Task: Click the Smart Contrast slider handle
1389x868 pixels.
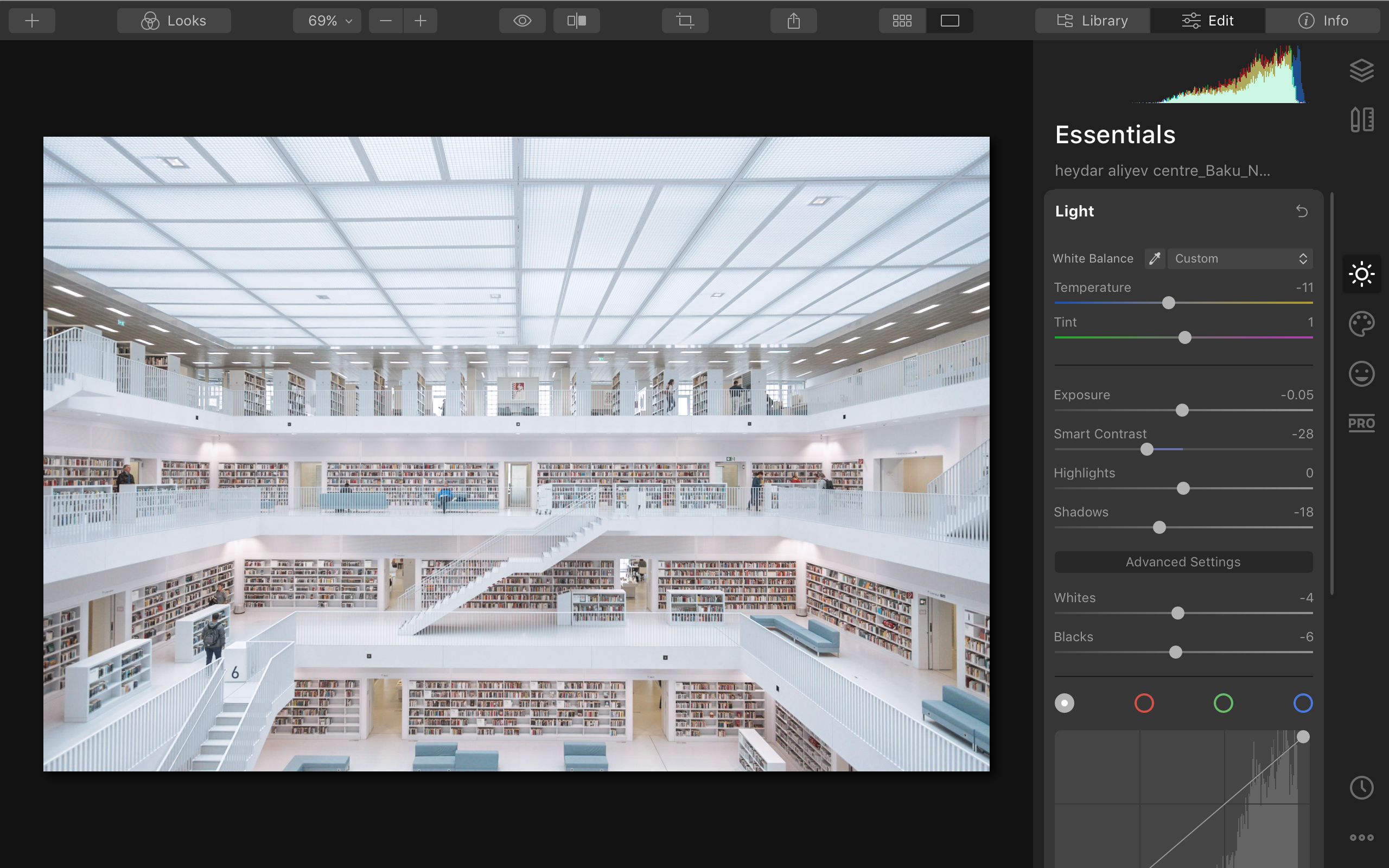Action: pos(1147,450)
